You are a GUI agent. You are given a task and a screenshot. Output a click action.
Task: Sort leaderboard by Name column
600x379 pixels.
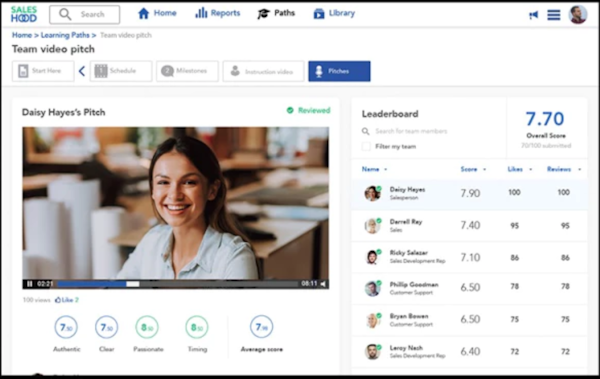click(374, 169)
